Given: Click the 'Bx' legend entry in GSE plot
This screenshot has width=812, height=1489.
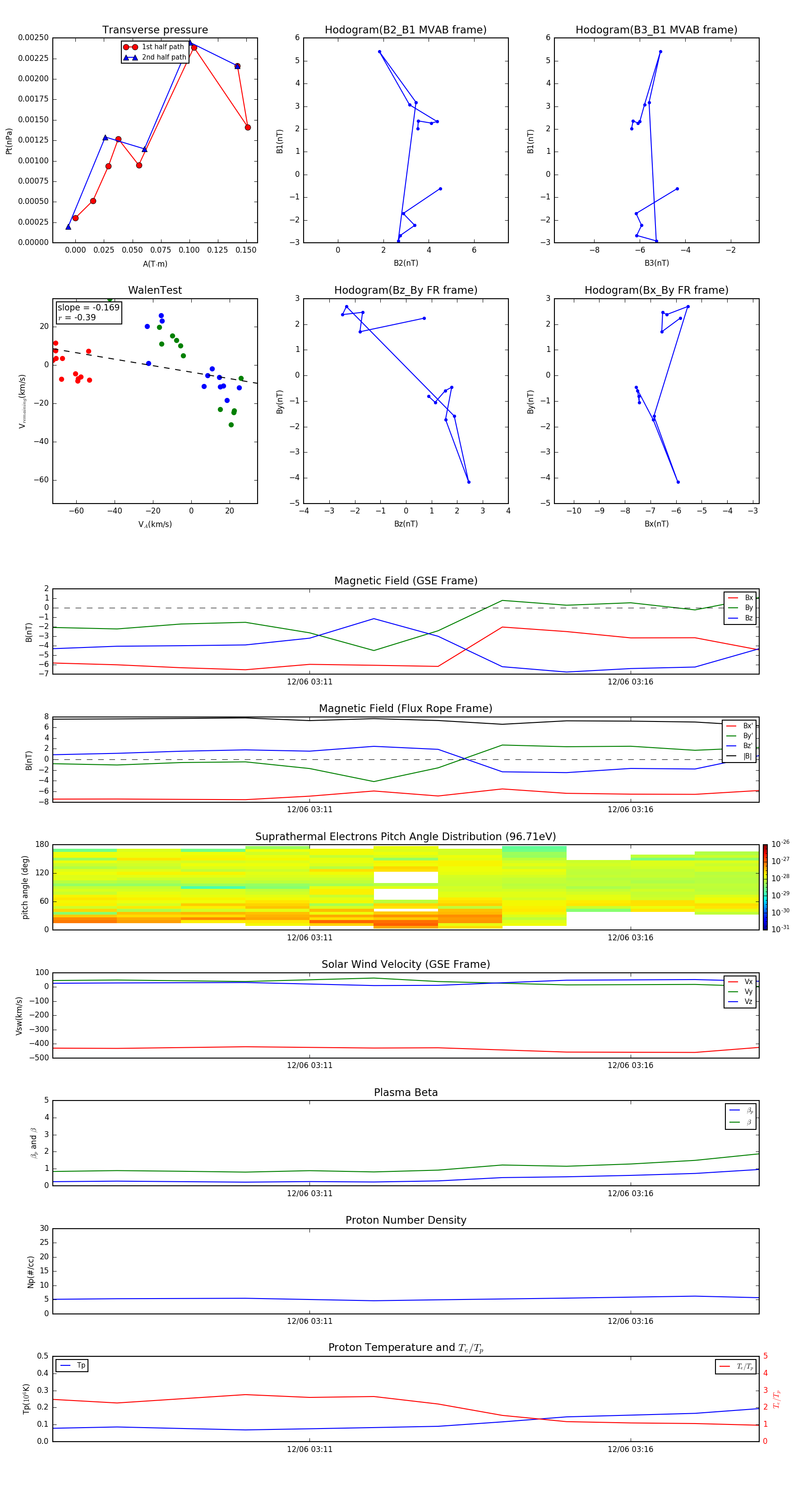Looking at the screenshot, I should click(x=740, y=598).
